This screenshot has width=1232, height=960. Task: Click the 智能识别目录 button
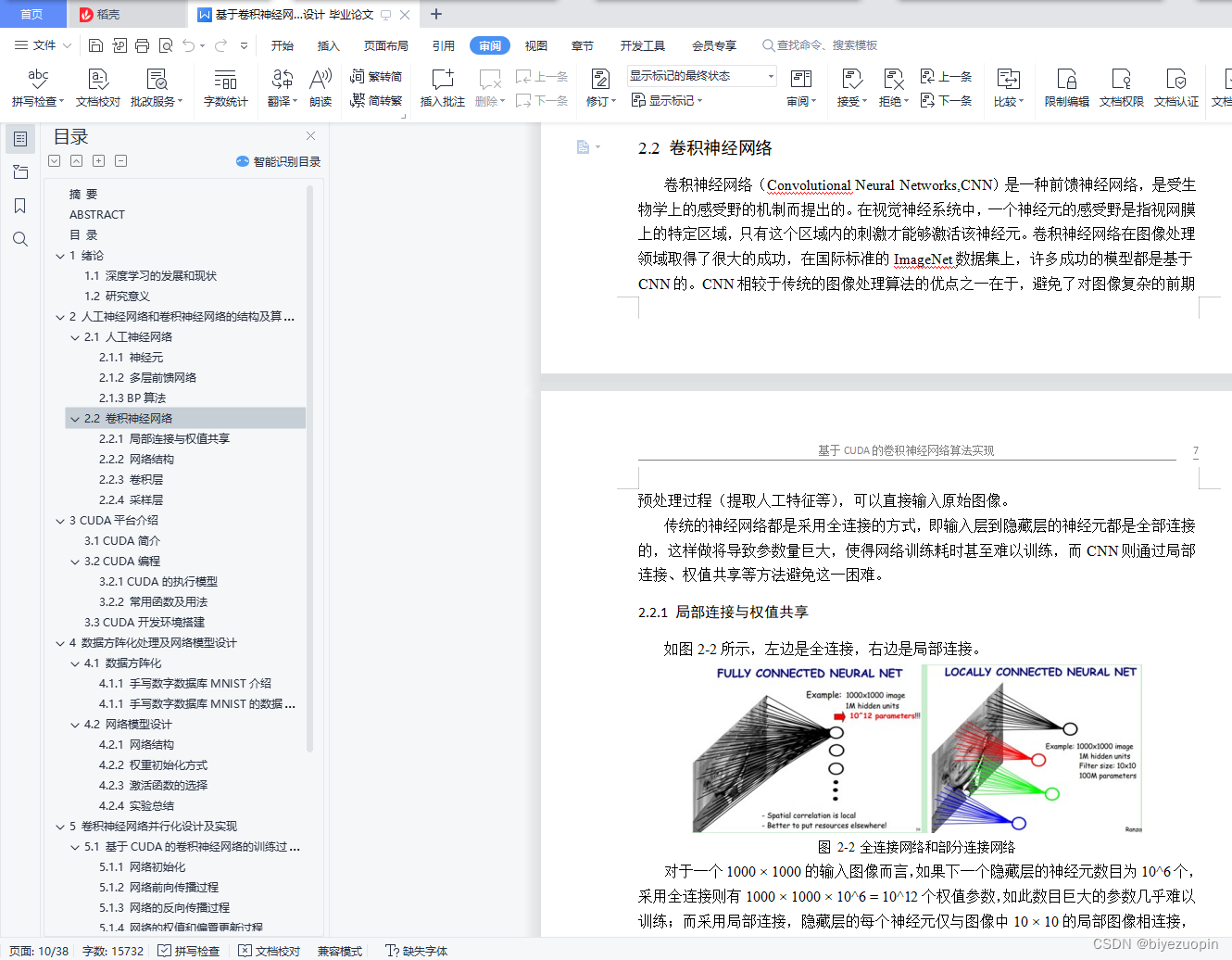[279, 161]
